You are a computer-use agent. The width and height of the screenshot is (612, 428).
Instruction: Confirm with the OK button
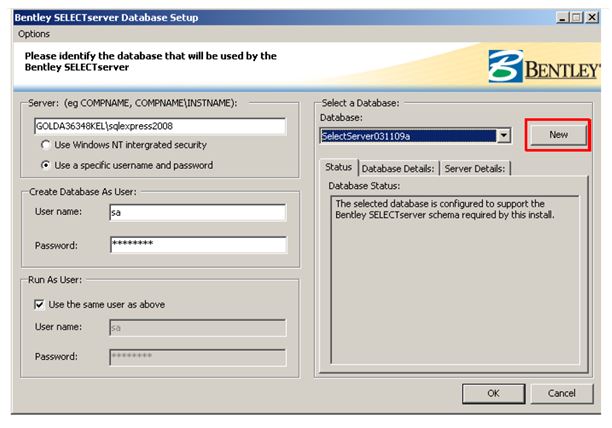493,394
